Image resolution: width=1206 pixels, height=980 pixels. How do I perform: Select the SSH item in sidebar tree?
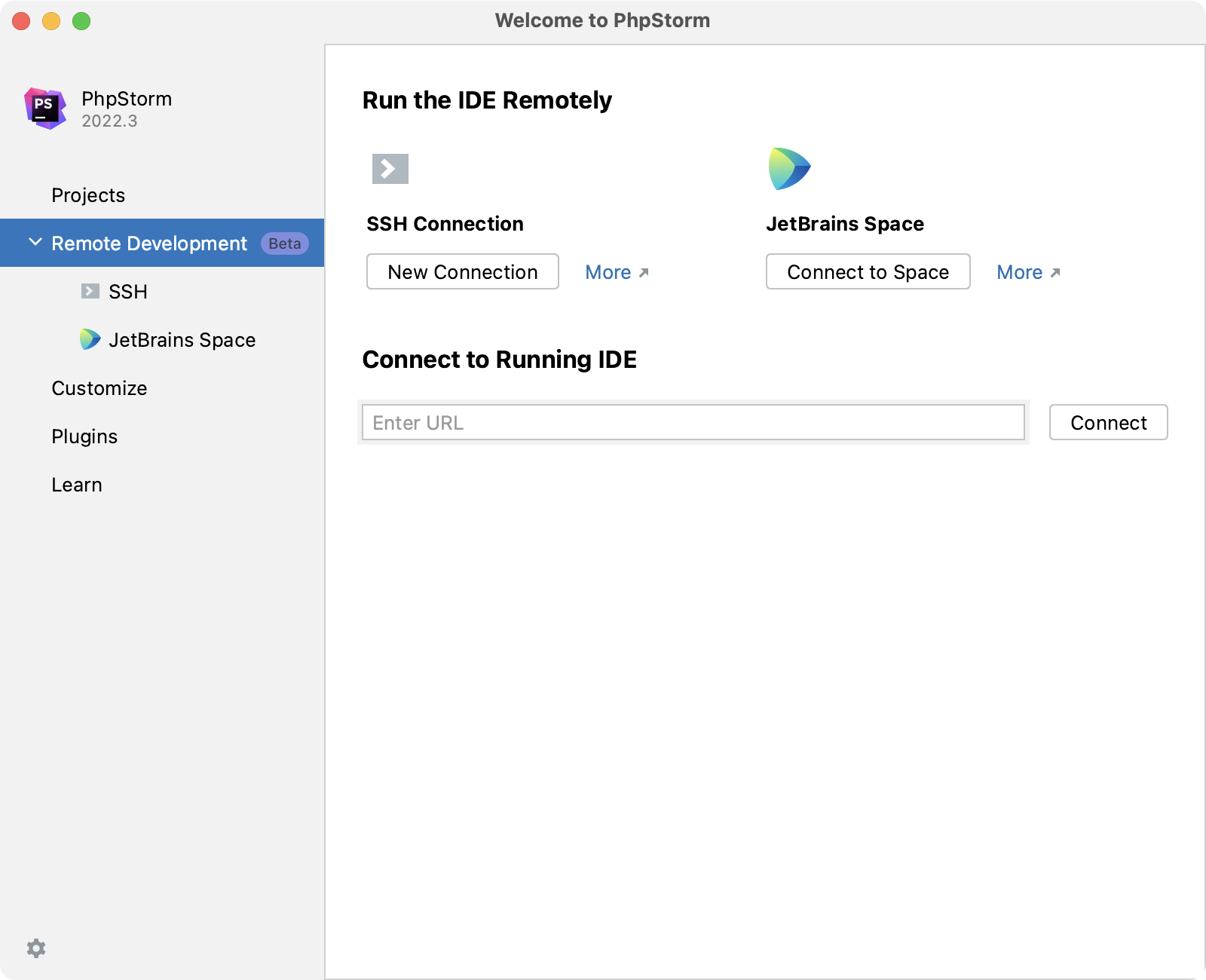point(128,292)
